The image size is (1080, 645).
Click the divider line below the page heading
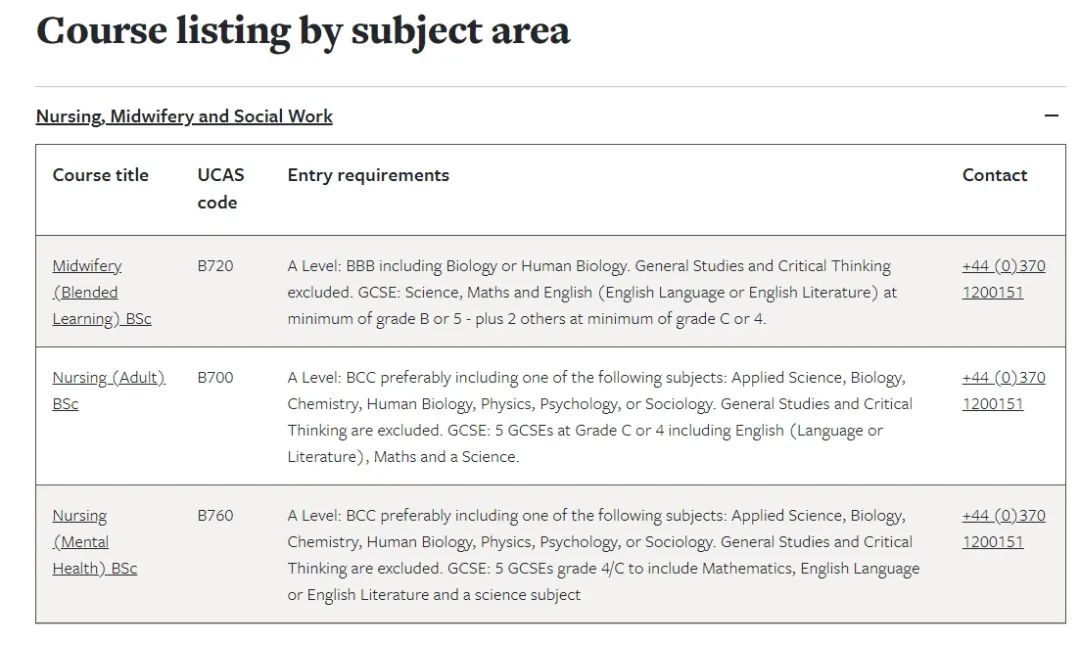coord(550,86)
